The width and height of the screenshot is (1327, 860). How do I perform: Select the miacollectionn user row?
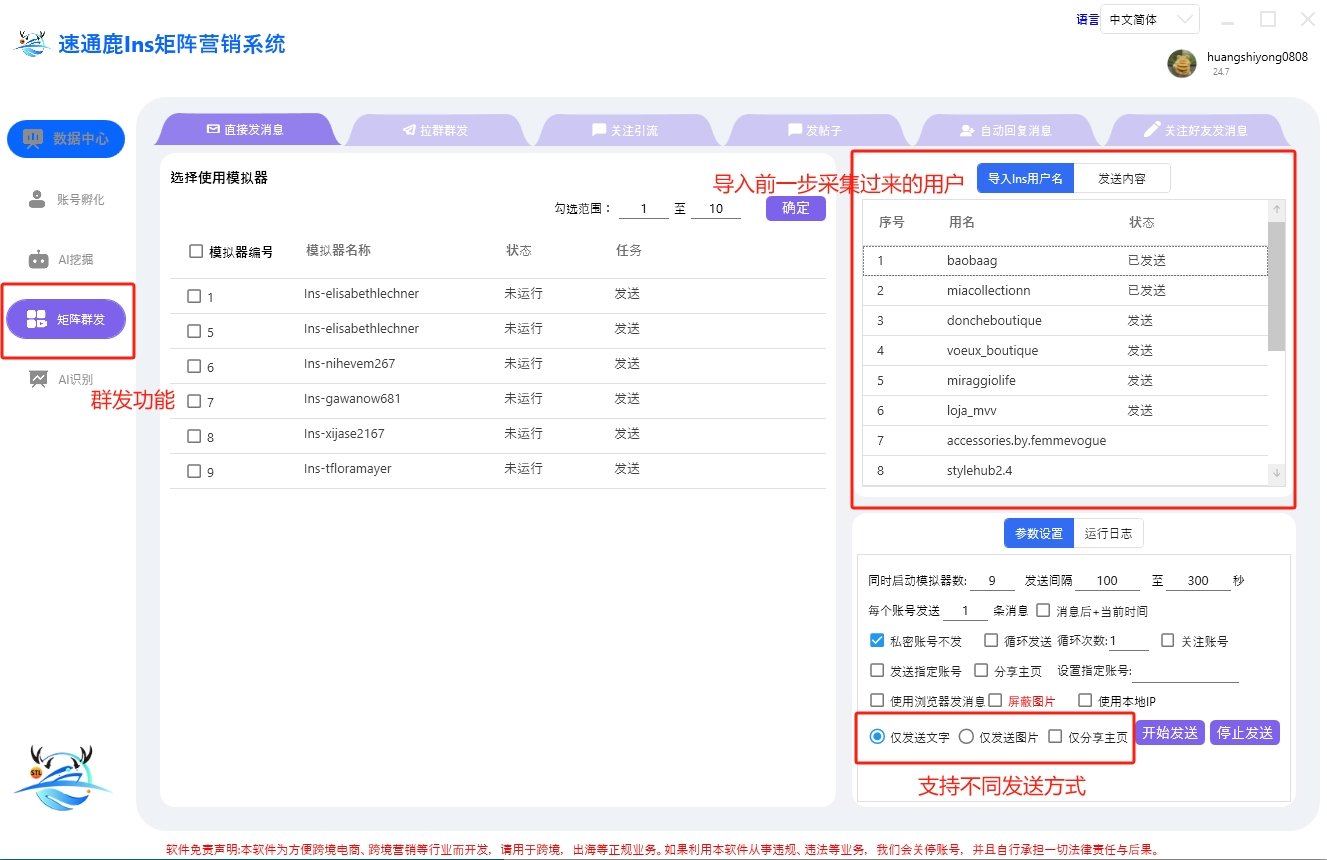(1065, 290)
